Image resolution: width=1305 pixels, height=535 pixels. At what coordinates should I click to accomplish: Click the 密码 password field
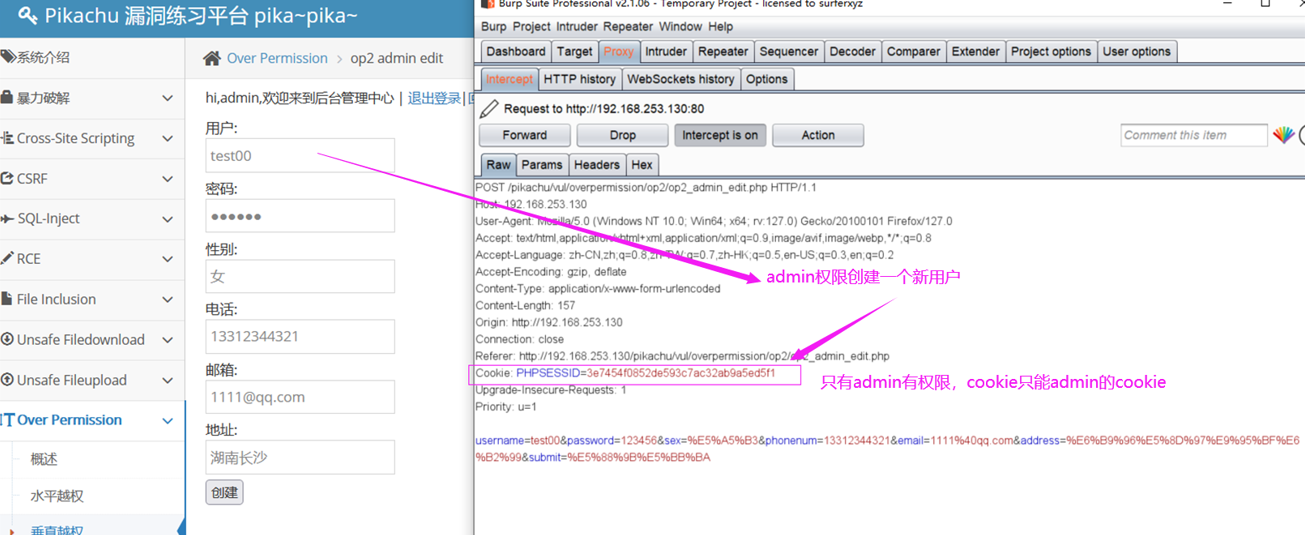coord(300,216)
